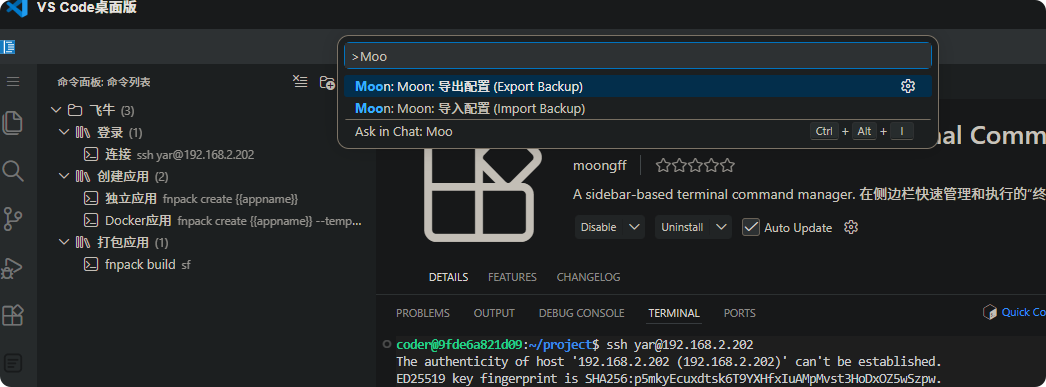Click the terminal icon beside Docker应用 command
The width and height of the screenshot is (1046, 387).
click(91, 220)
